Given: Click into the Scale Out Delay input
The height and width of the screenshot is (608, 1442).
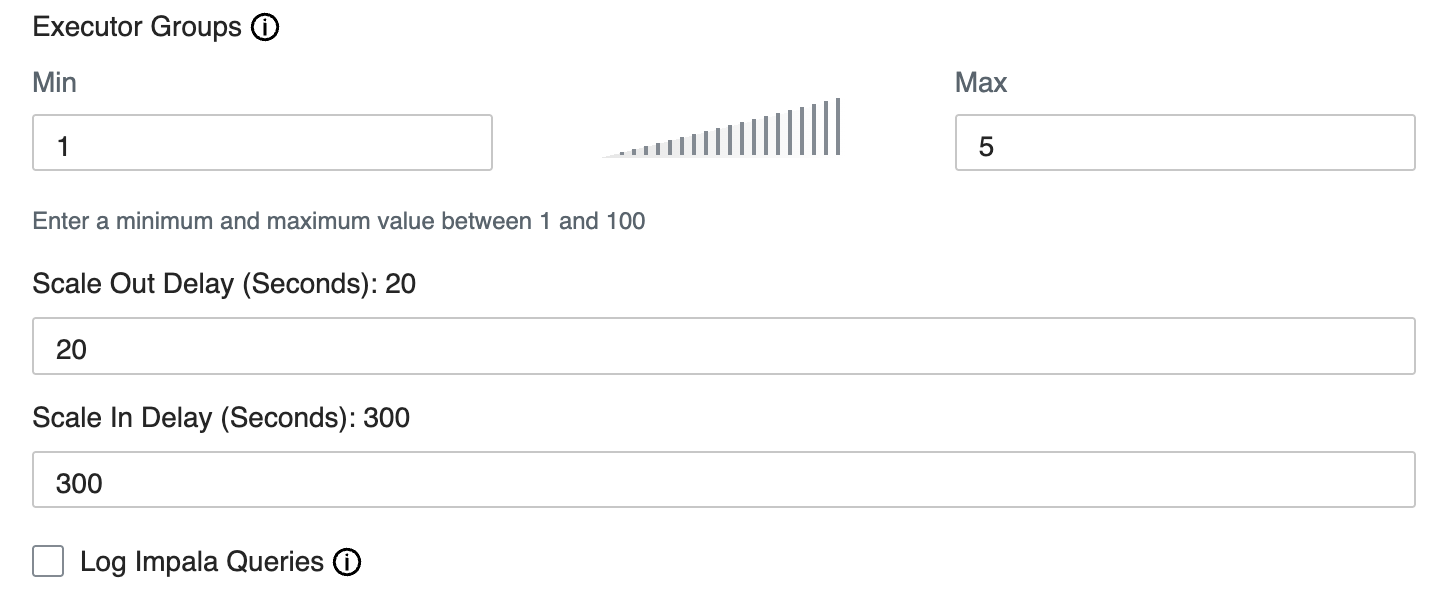Looking at the screenshot, I should pos(723,347).
